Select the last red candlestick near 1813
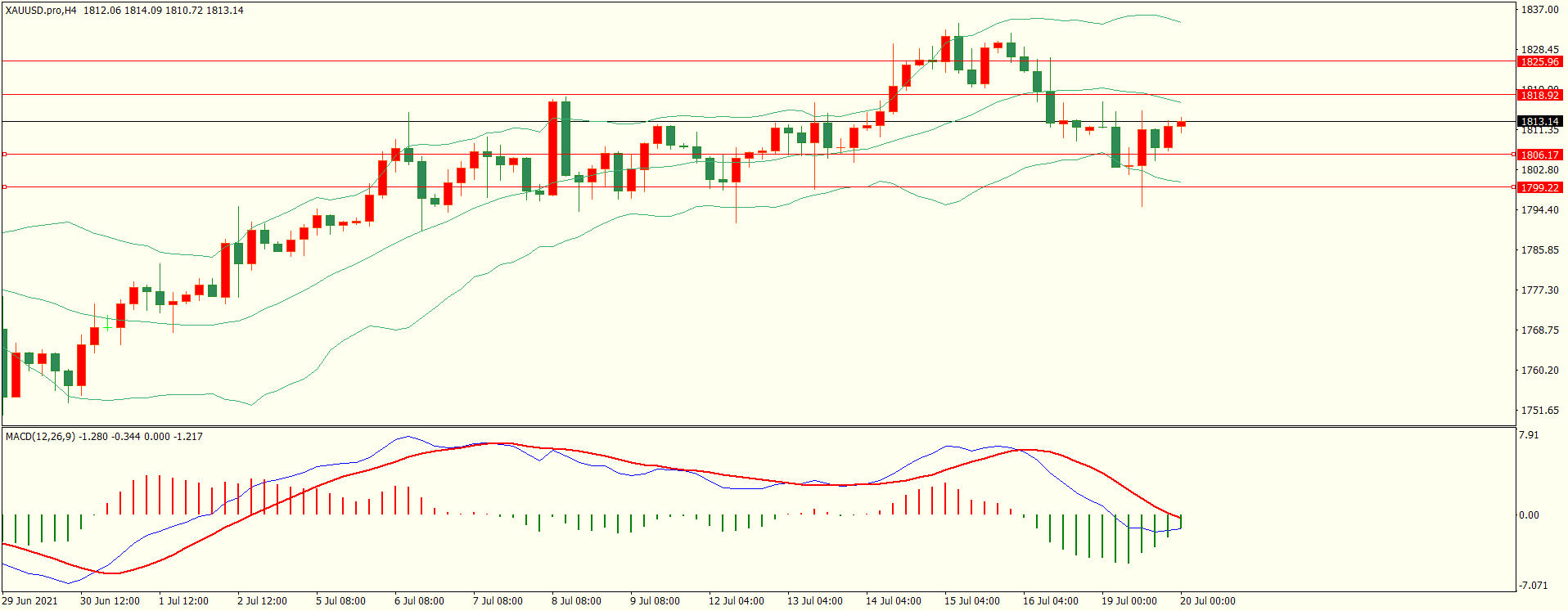This screenshot has width=1568, height=611. point(1182,124)
